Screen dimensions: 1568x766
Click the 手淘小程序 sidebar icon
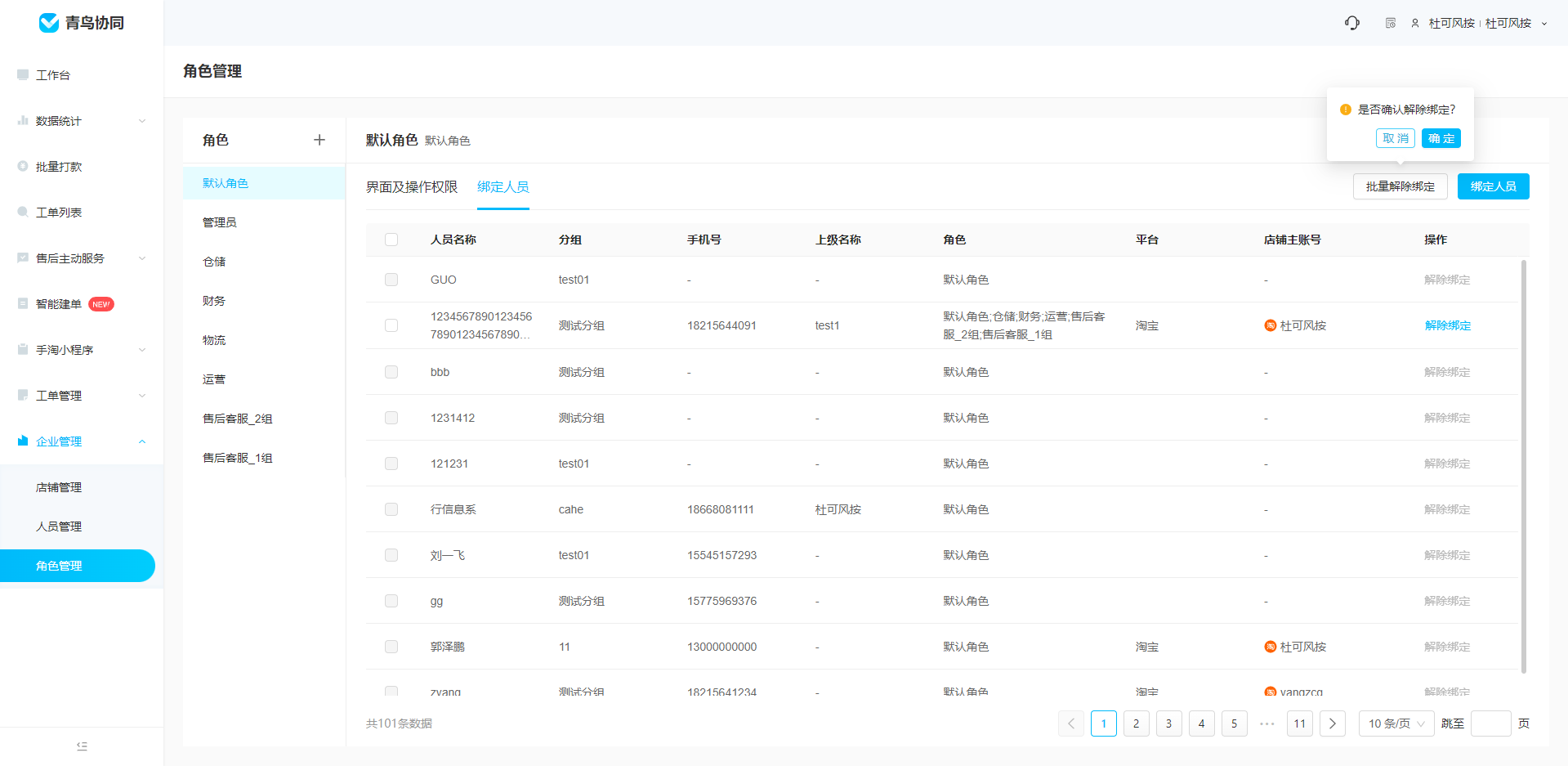(23, 349)
